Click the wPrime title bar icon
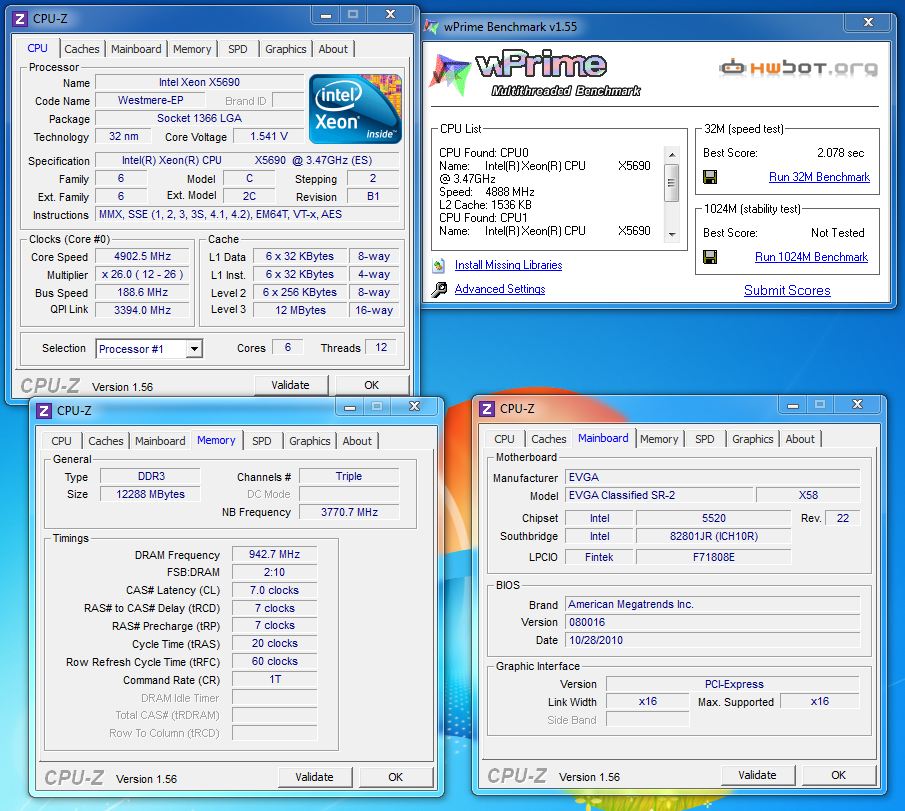Viewport: 905px width, 811px height. coord(431,27)
